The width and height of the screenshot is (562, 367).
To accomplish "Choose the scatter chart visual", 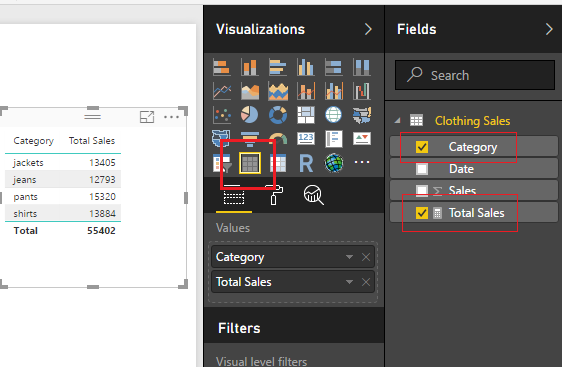I will [222, 115].
